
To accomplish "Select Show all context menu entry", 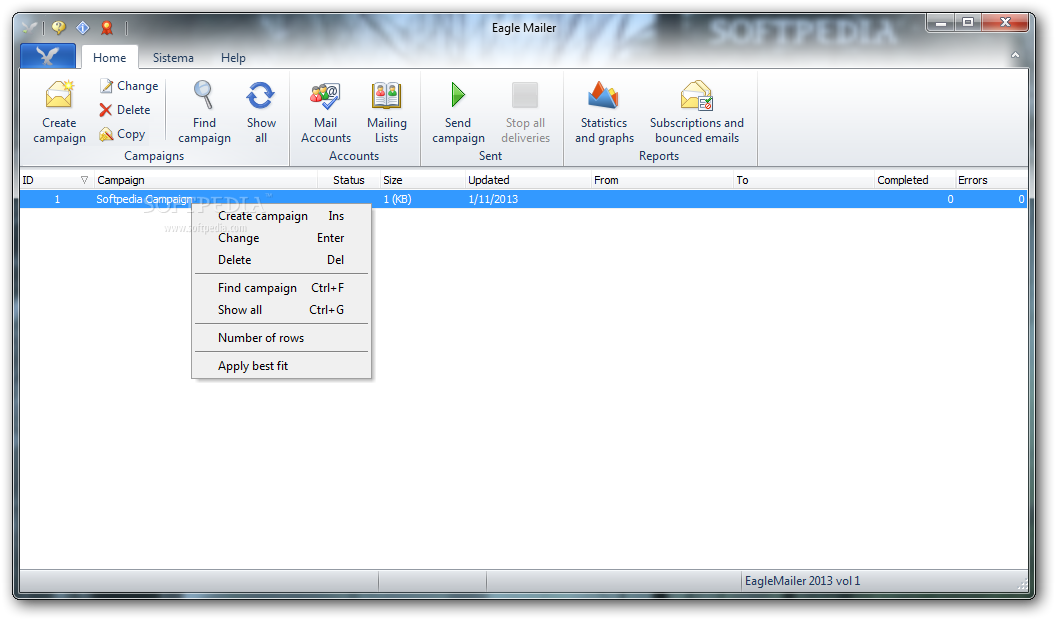I will (282, 310).
